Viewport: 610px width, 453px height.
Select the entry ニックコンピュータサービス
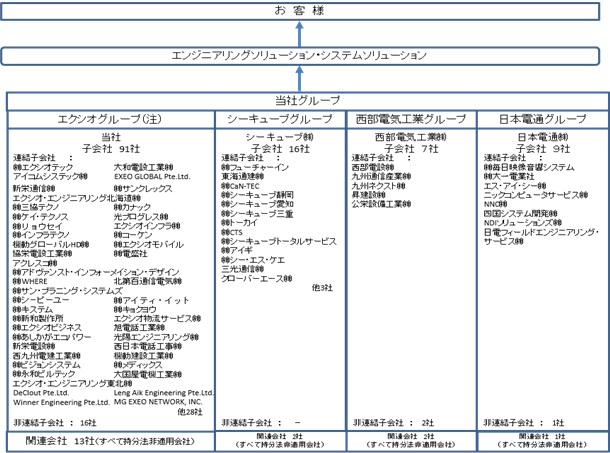(536, 195)
